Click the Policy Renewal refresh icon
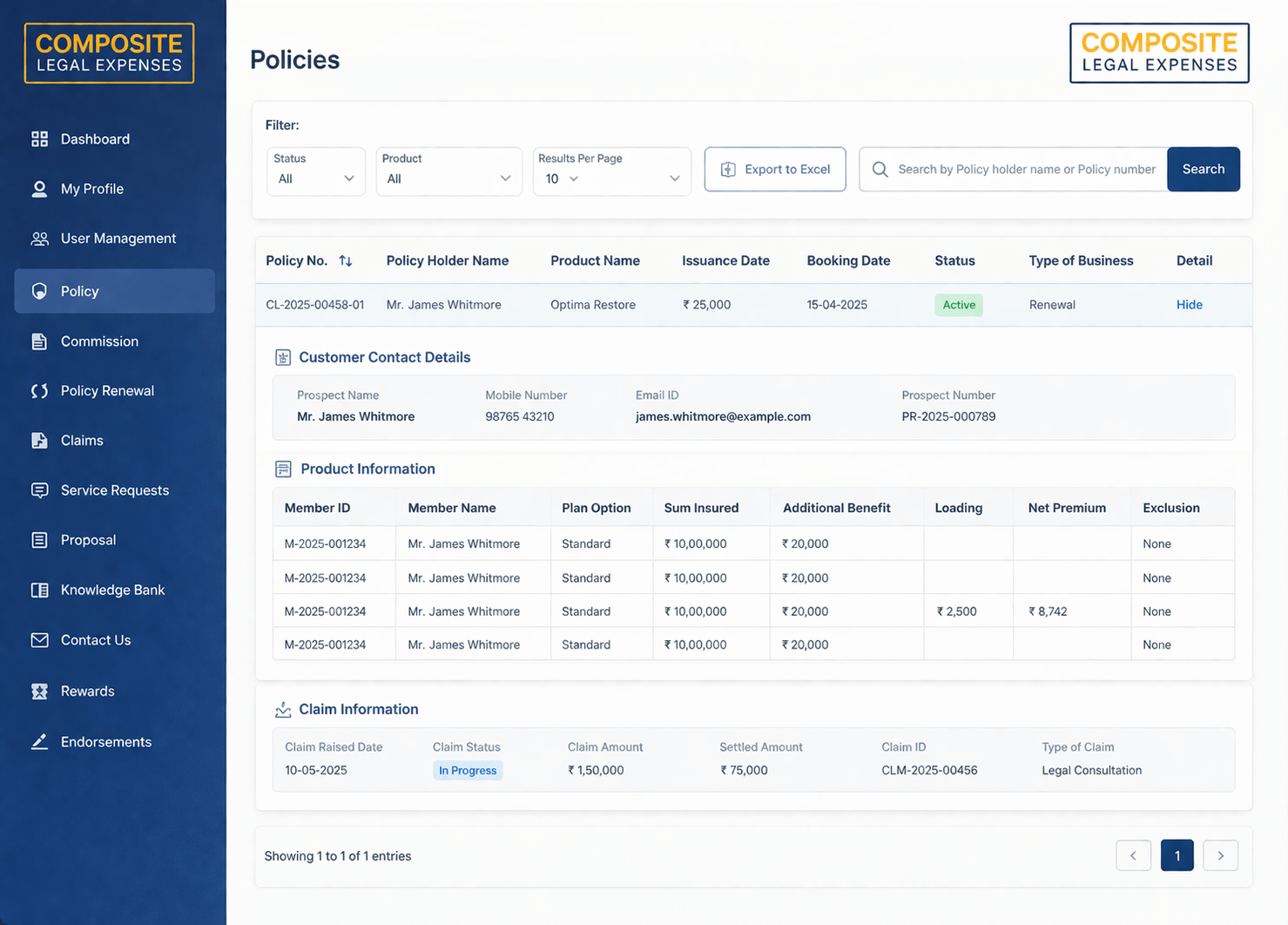 39,391
